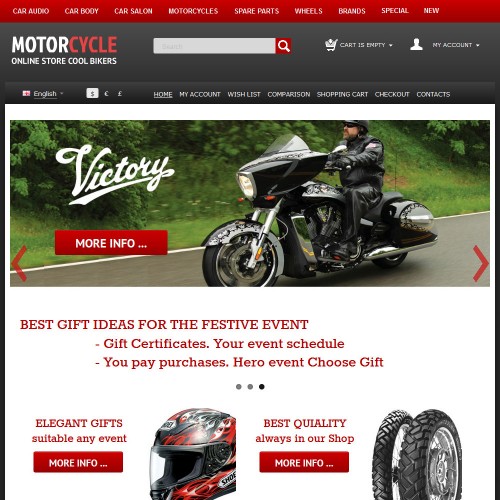Select the dollar currency symbol

pyautogui.click(x=92, y=93)
